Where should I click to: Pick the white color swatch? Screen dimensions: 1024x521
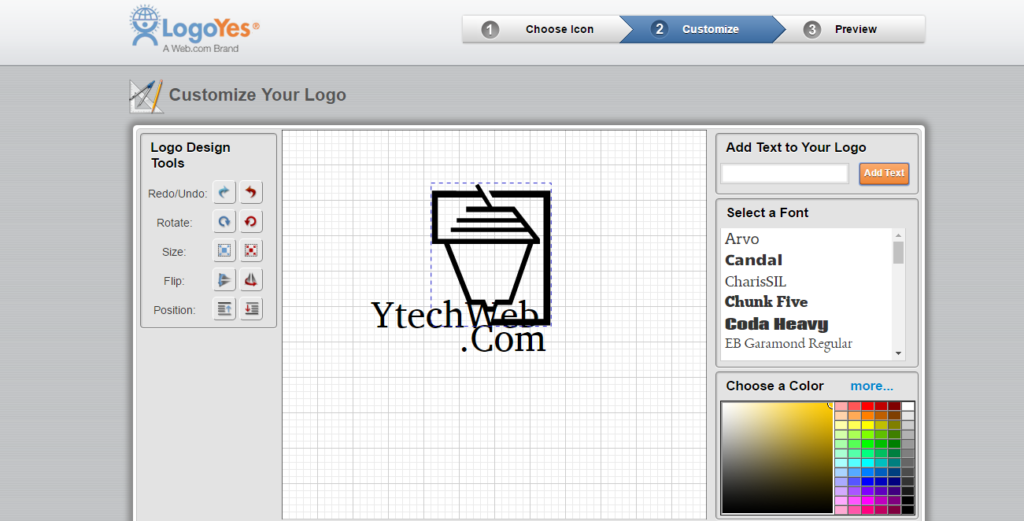(x=908, y=406)
